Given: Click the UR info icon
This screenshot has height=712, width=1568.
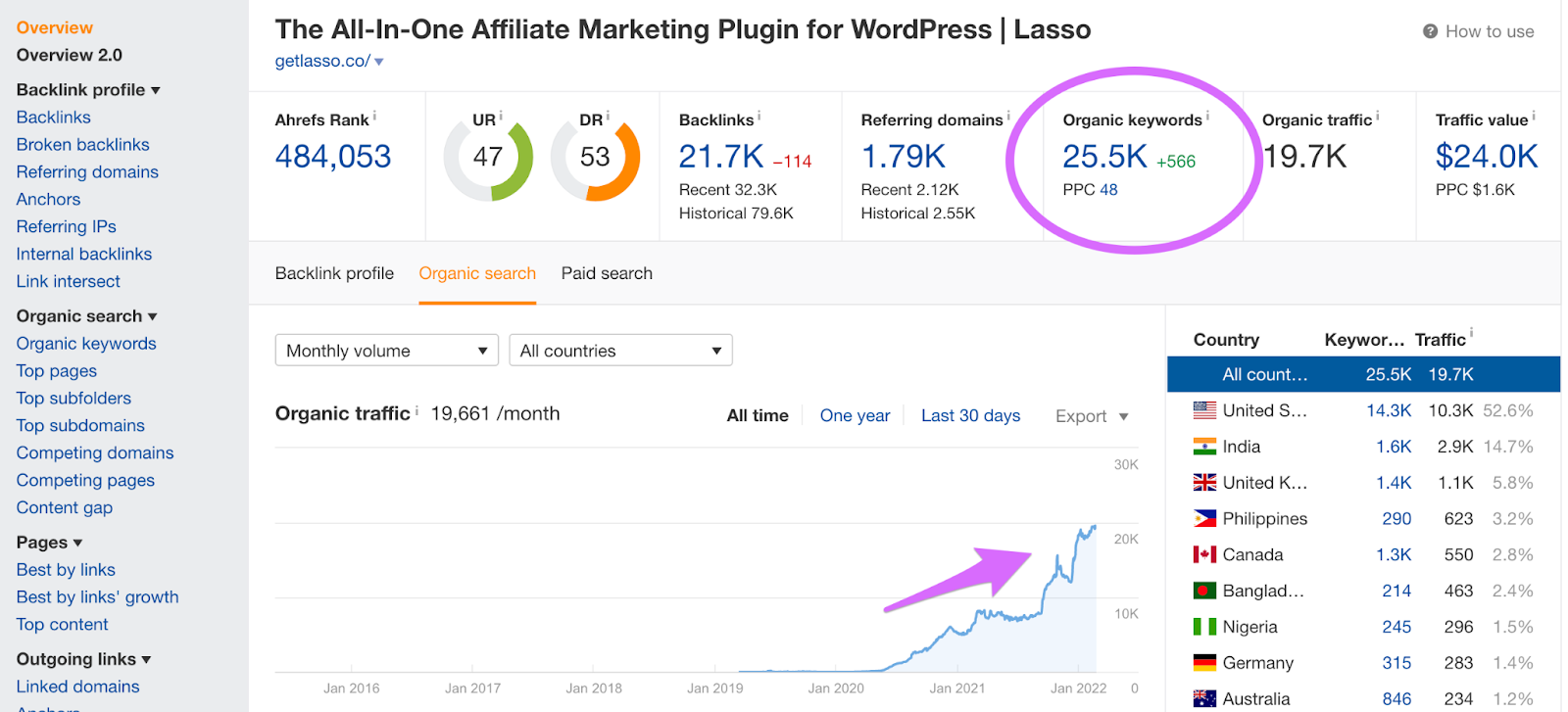Looking at the screenshot, I should (x=501, y=116).
